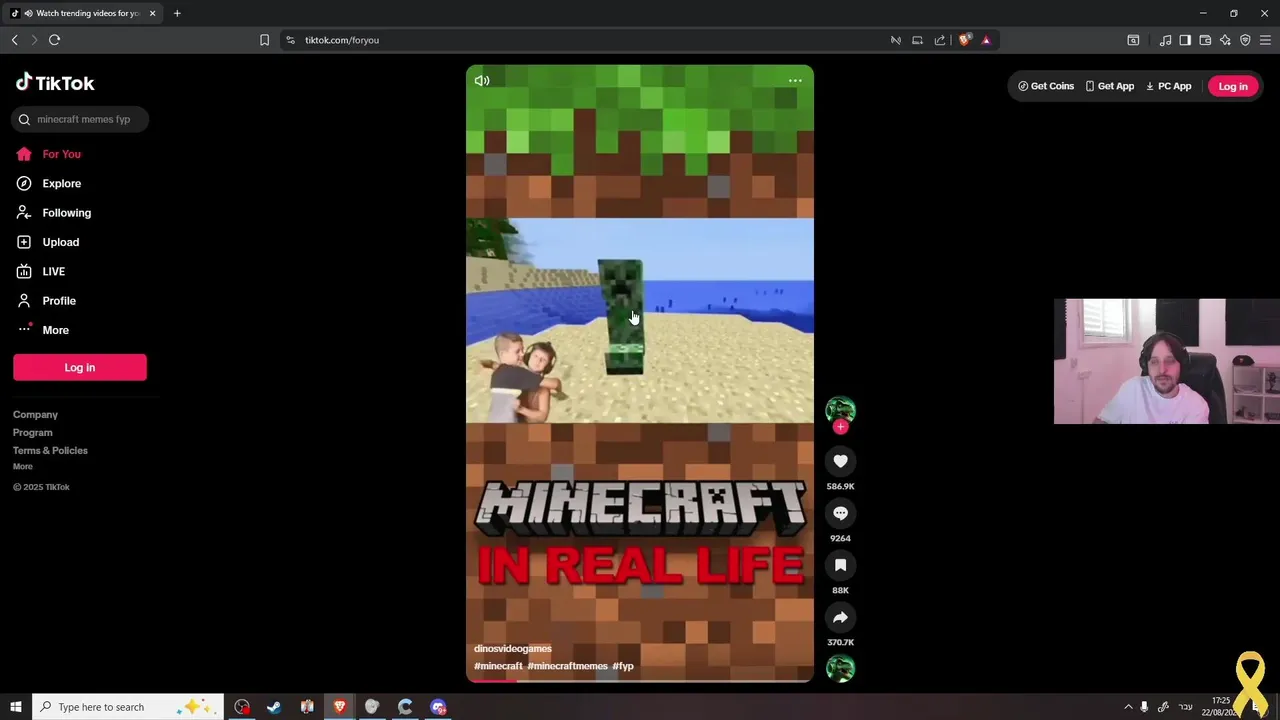This screenshot has height=720, width=1280.
Task: Bookmark the video with the save icon
Action: pyautogui.click(x=840, y=565)
